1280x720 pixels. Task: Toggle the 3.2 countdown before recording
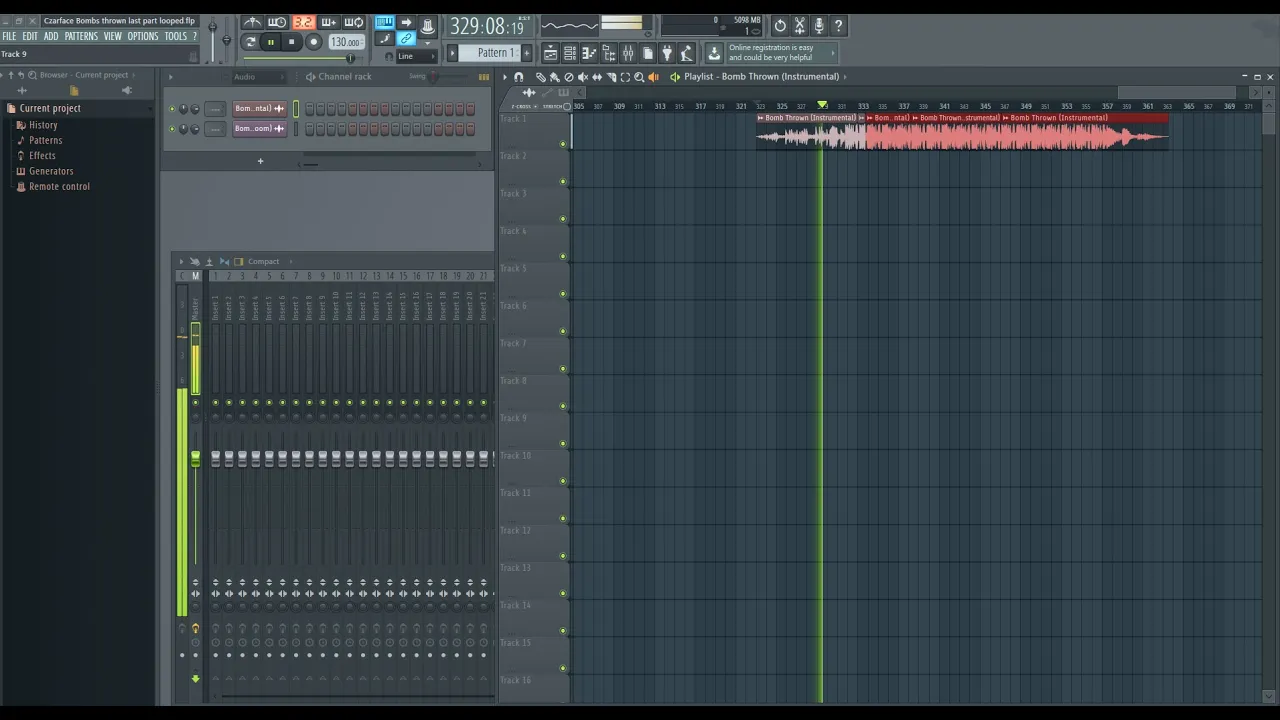tap(303, 22)
